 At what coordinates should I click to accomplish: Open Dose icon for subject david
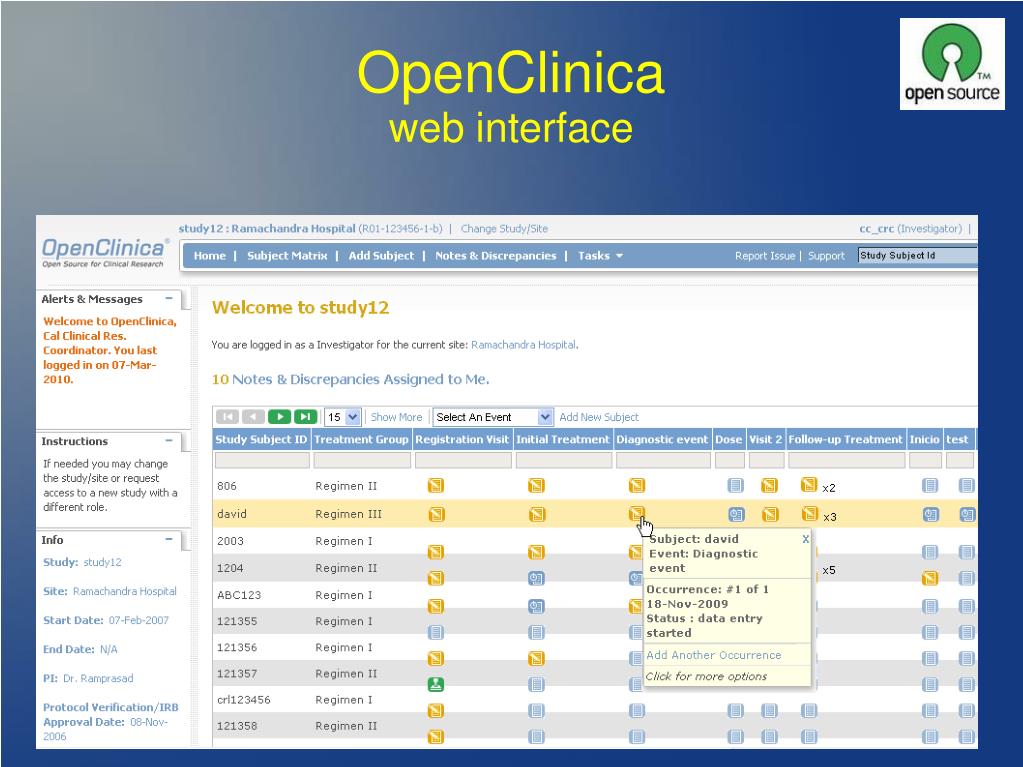[x=737, y=515]
